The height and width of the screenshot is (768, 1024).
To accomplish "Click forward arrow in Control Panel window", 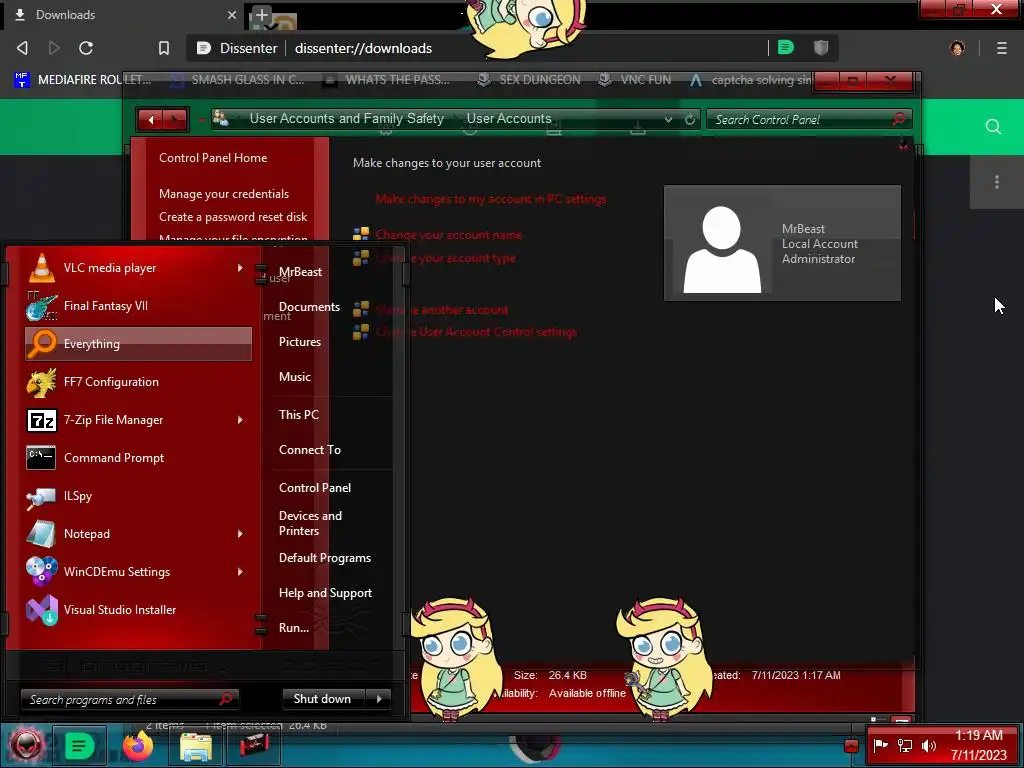I will 175,120.
